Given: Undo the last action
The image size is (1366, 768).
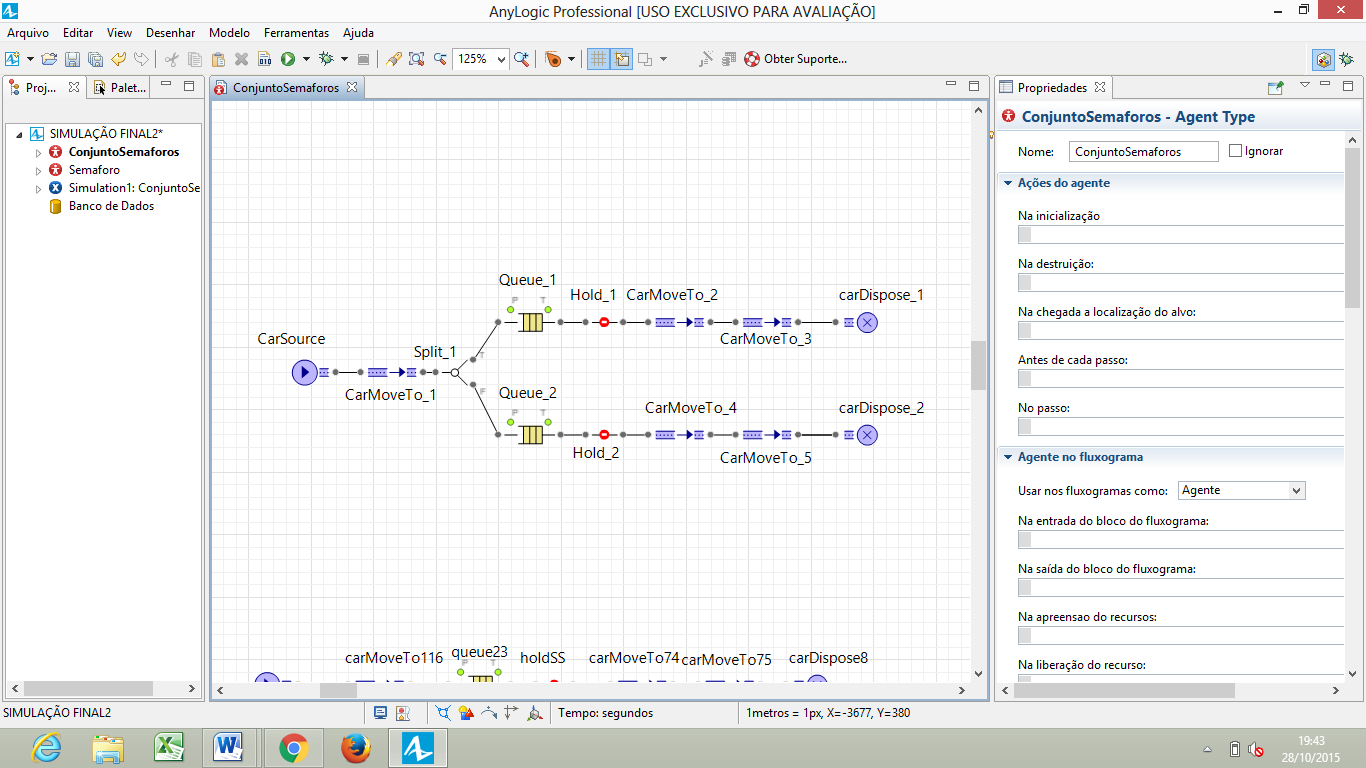Looking at the screenshot, I should [118, 59].
